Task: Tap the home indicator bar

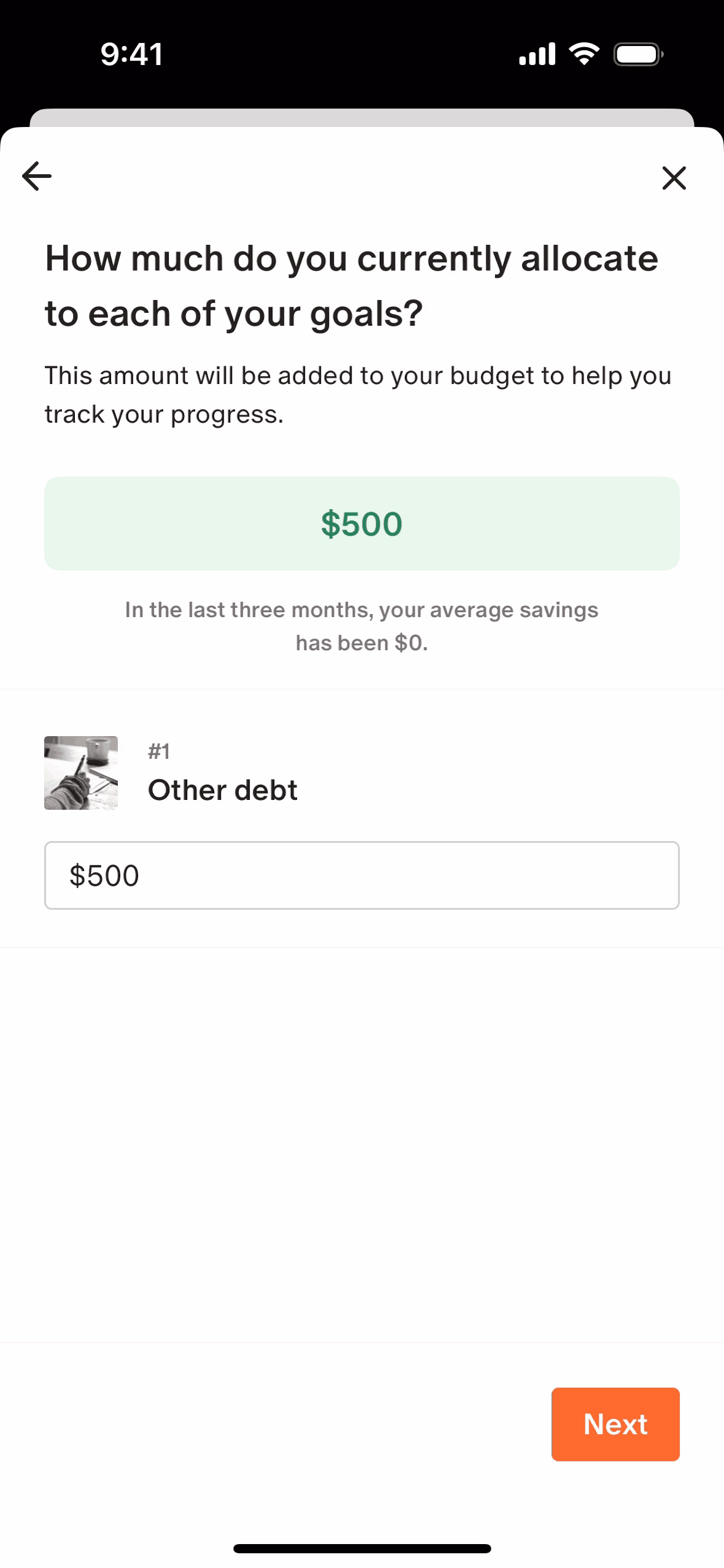Action: click(x=361, y=1548)
